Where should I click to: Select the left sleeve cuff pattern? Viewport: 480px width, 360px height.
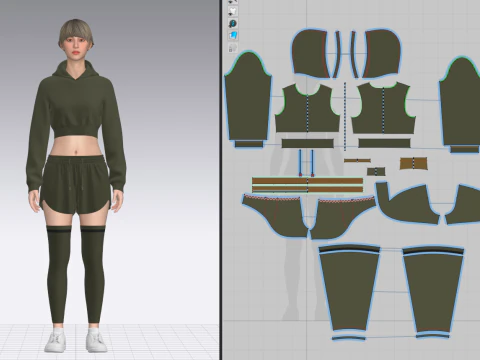[249, 144]
